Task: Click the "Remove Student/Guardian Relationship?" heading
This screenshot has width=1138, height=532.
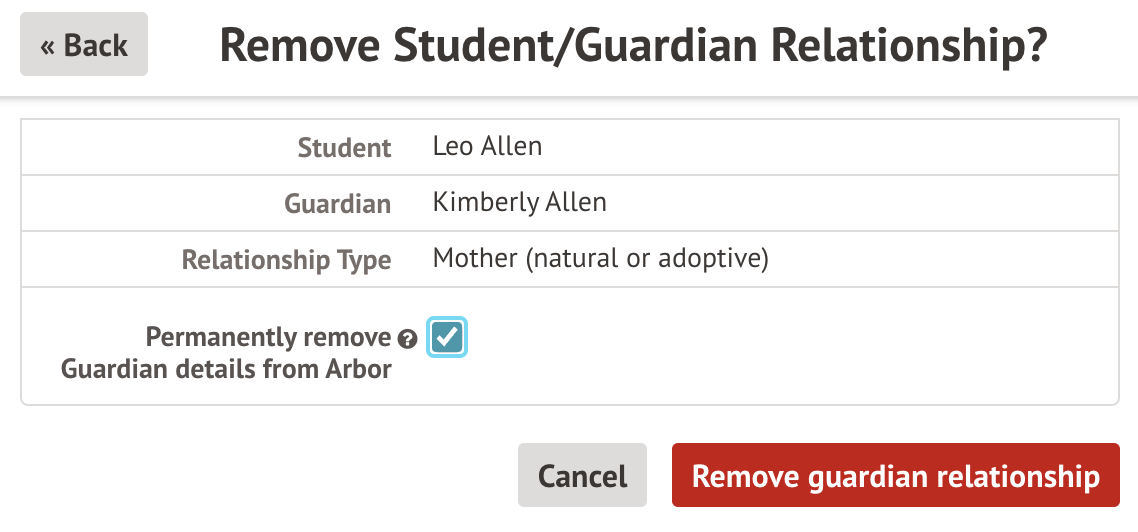Action: pyautogui.click(x=632, y=46)
